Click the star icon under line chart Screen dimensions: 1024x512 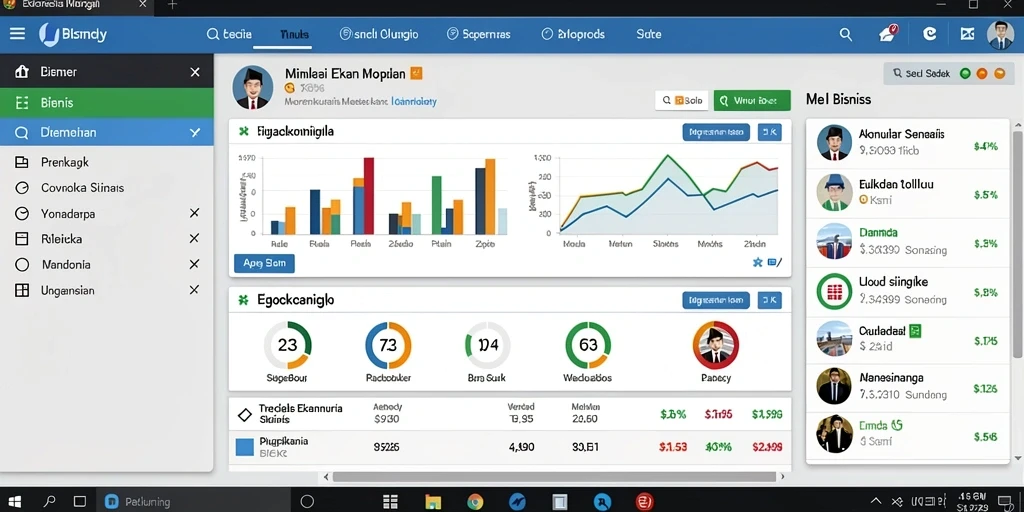click(x=758, y=263)
